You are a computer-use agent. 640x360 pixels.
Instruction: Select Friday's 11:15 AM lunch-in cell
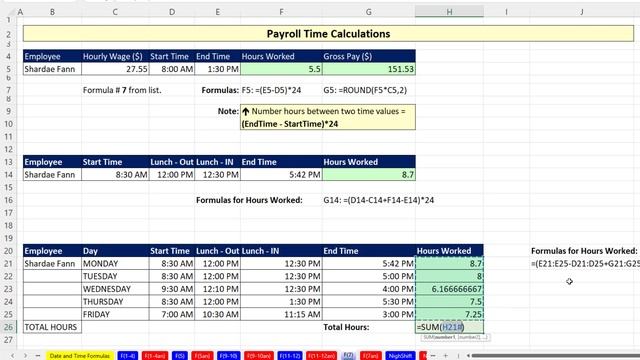pyautogui.click(x=281, y=314)
